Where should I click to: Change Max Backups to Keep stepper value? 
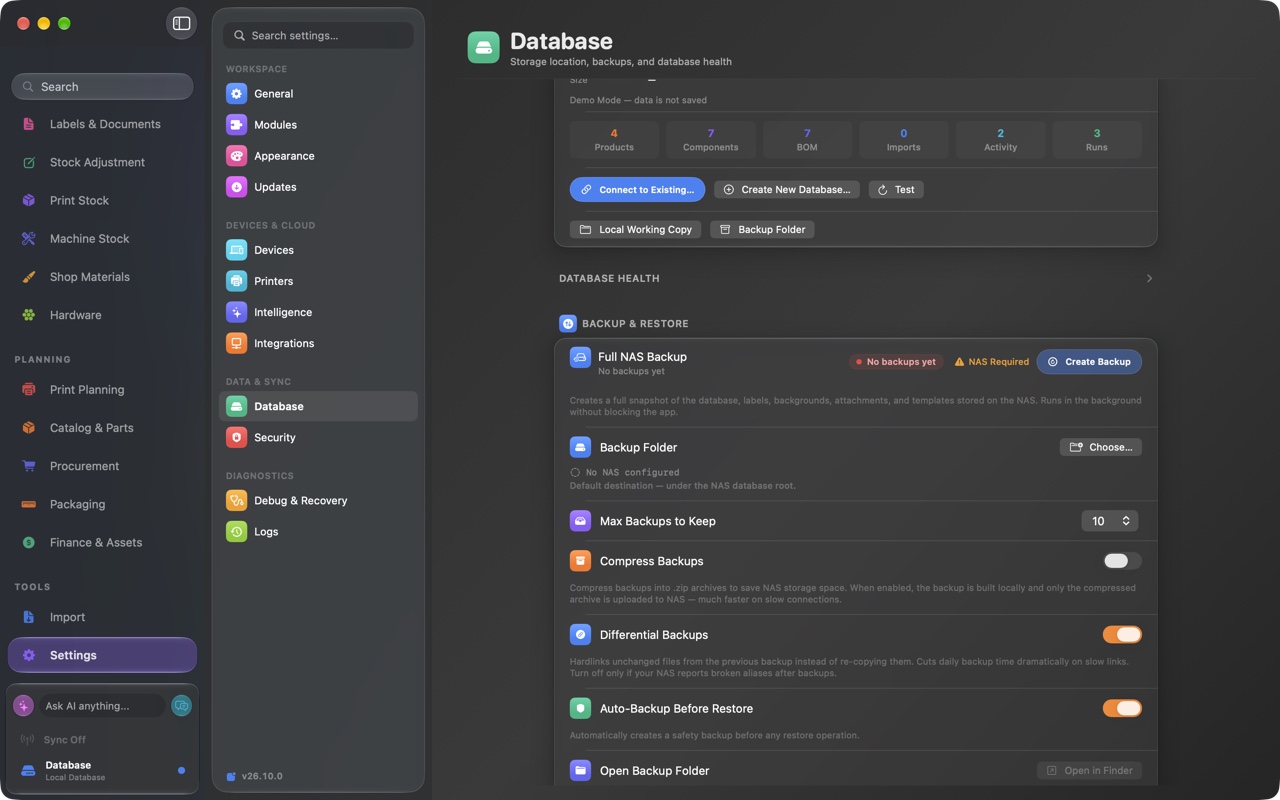(x=1110, y=521)
